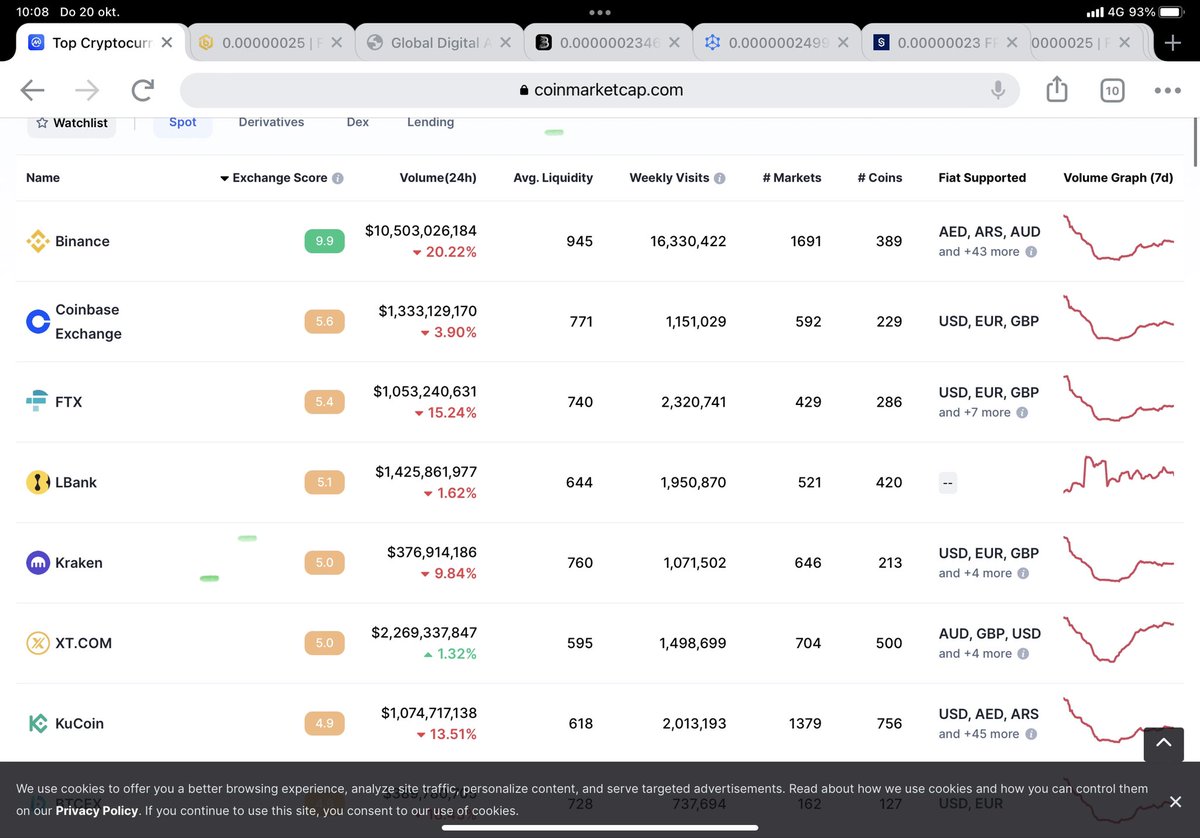Sort by Avg. Liquidity column header
The image size is (1200, 838).
tap(553, 178)
